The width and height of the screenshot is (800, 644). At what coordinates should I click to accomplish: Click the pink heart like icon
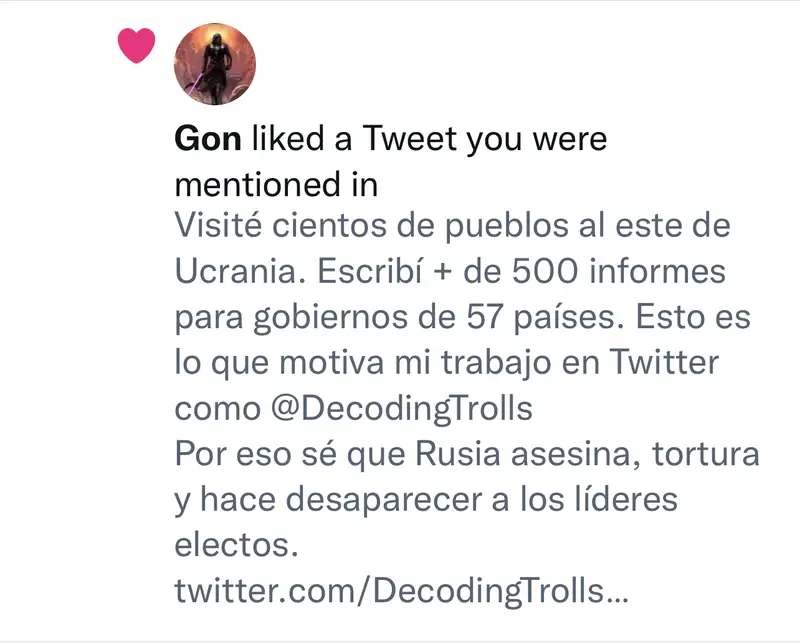point(137,45)
